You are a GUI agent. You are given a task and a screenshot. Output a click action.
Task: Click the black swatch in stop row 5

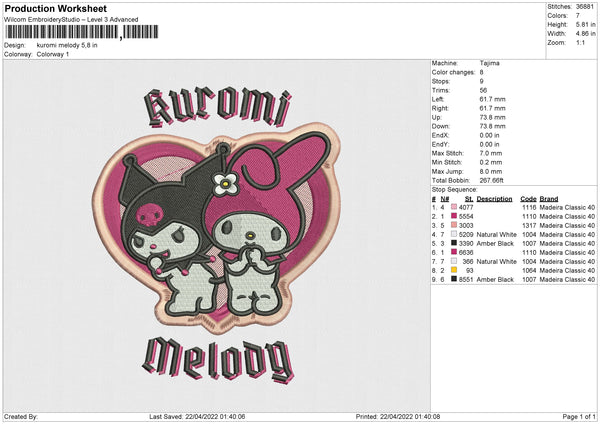click(454, 243)
